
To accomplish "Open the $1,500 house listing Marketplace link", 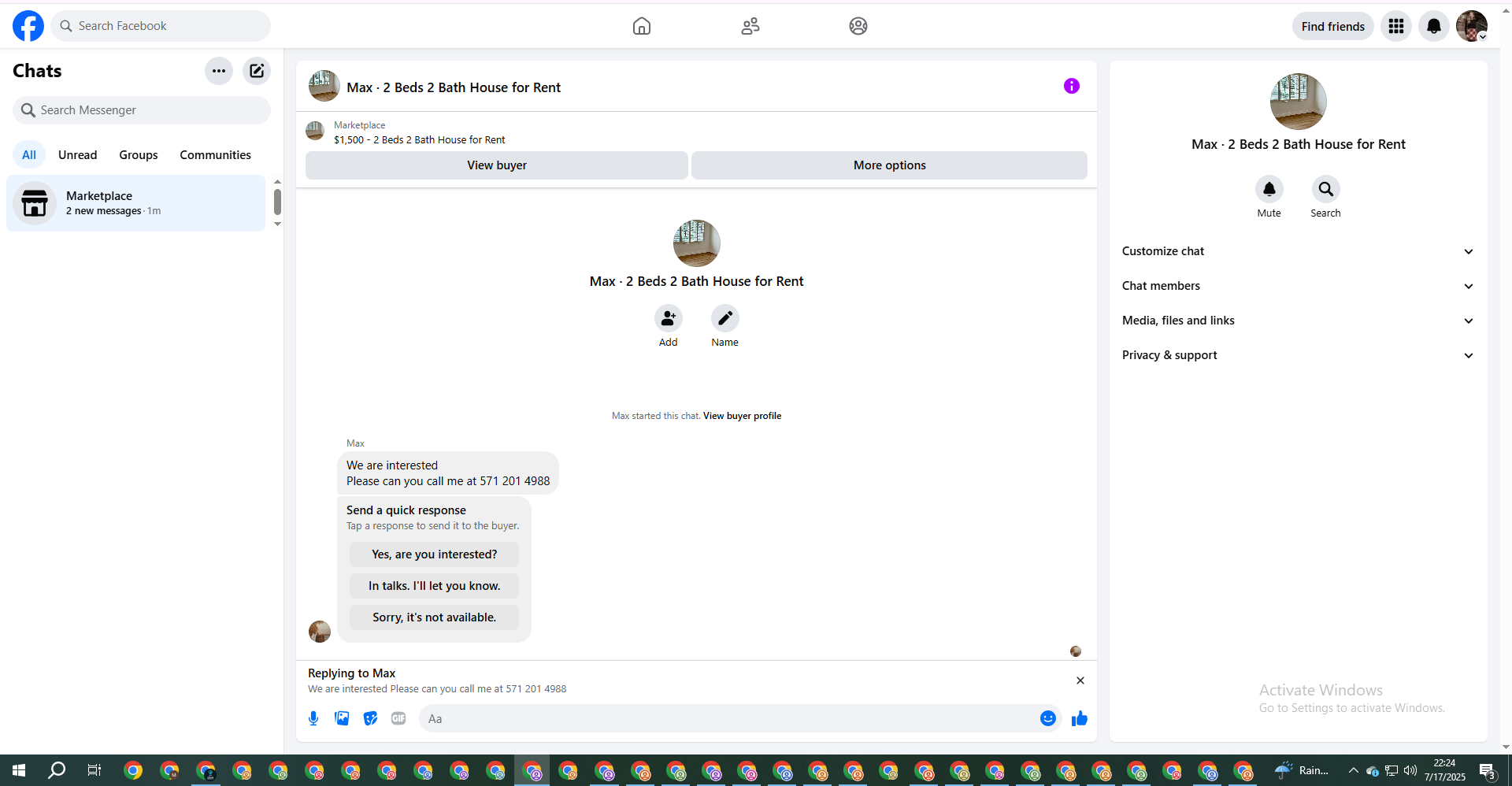I will pyautogui.click(x=420, y=140).
